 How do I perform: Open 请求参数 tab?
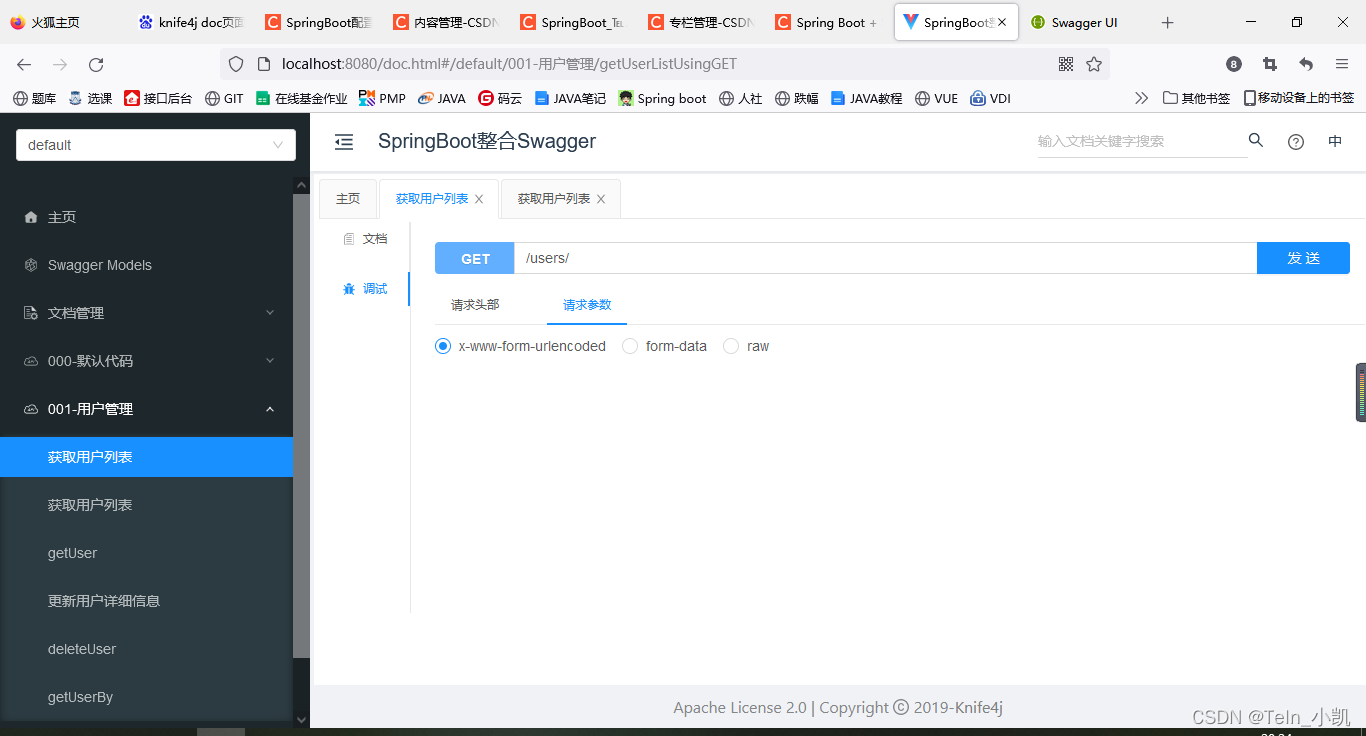(x=587, y=305)
